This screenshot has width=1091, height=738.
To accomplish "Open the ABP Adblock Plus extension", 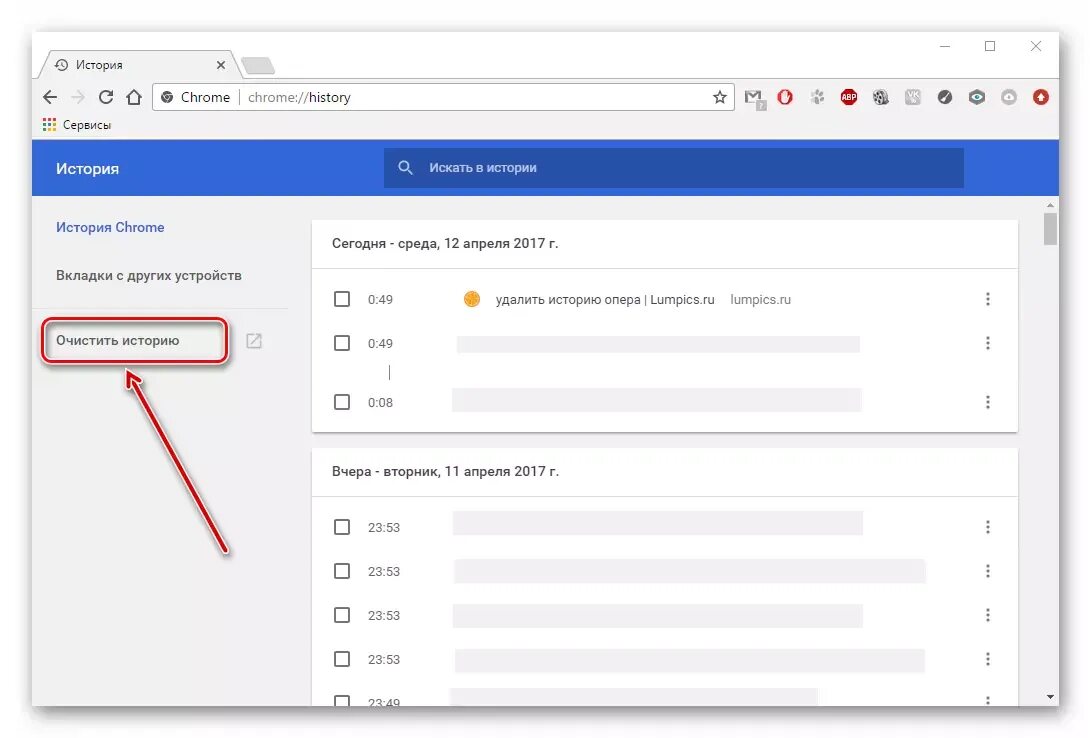I will coord(849,97).
